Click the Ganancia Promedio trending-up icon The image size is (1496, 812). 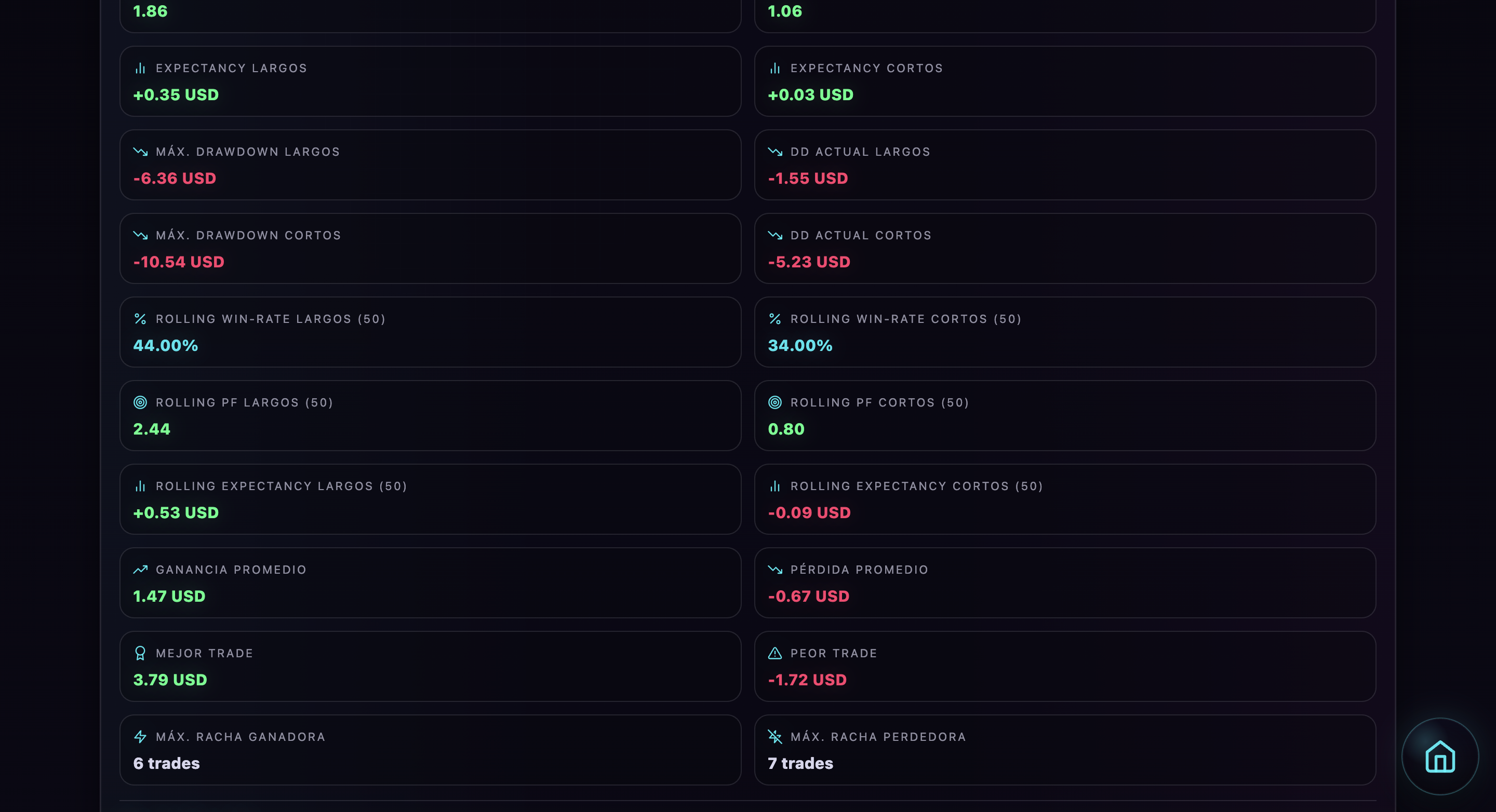140,570
